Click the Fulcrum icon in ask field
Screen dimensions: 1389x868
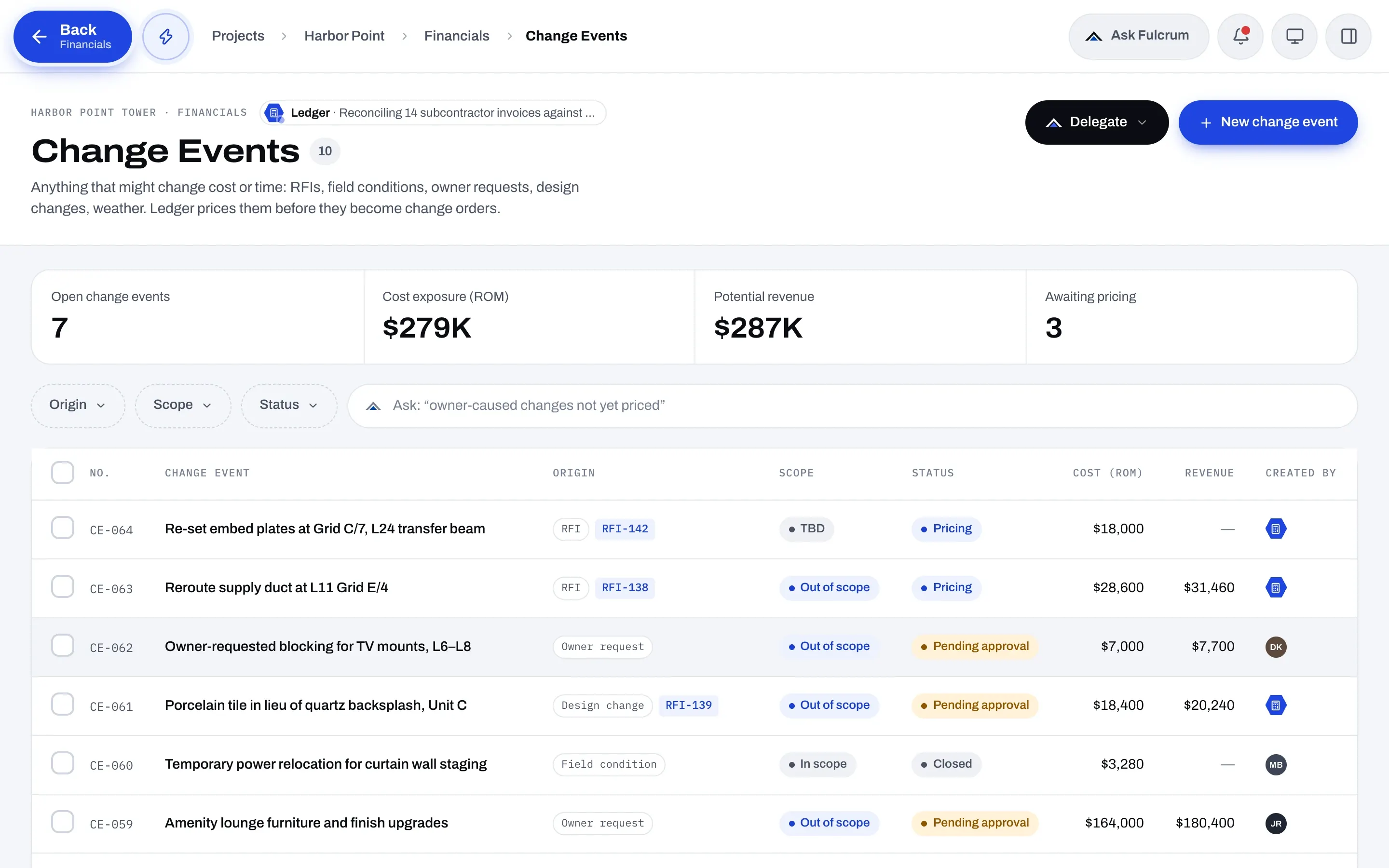tap(373, 406)
